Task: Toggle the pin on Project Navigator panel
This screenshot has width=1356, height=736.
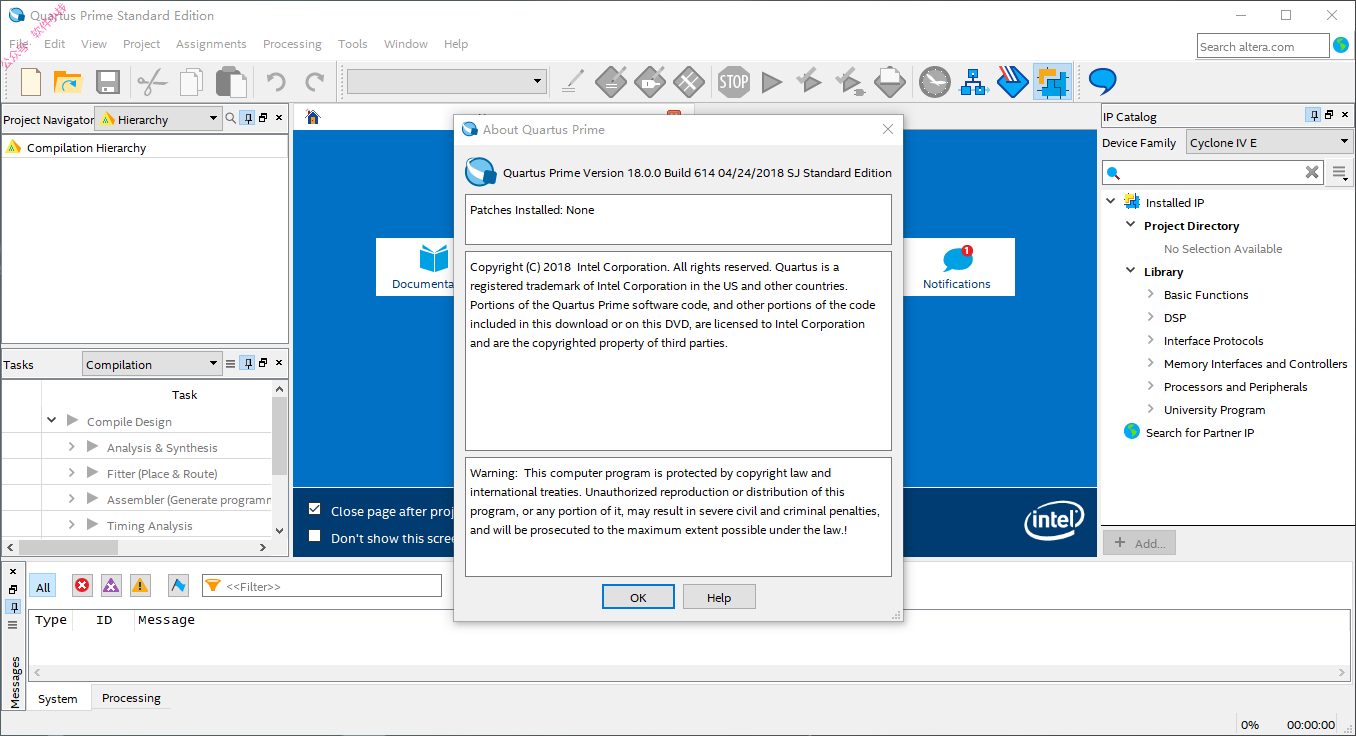Action: [248, 118]
